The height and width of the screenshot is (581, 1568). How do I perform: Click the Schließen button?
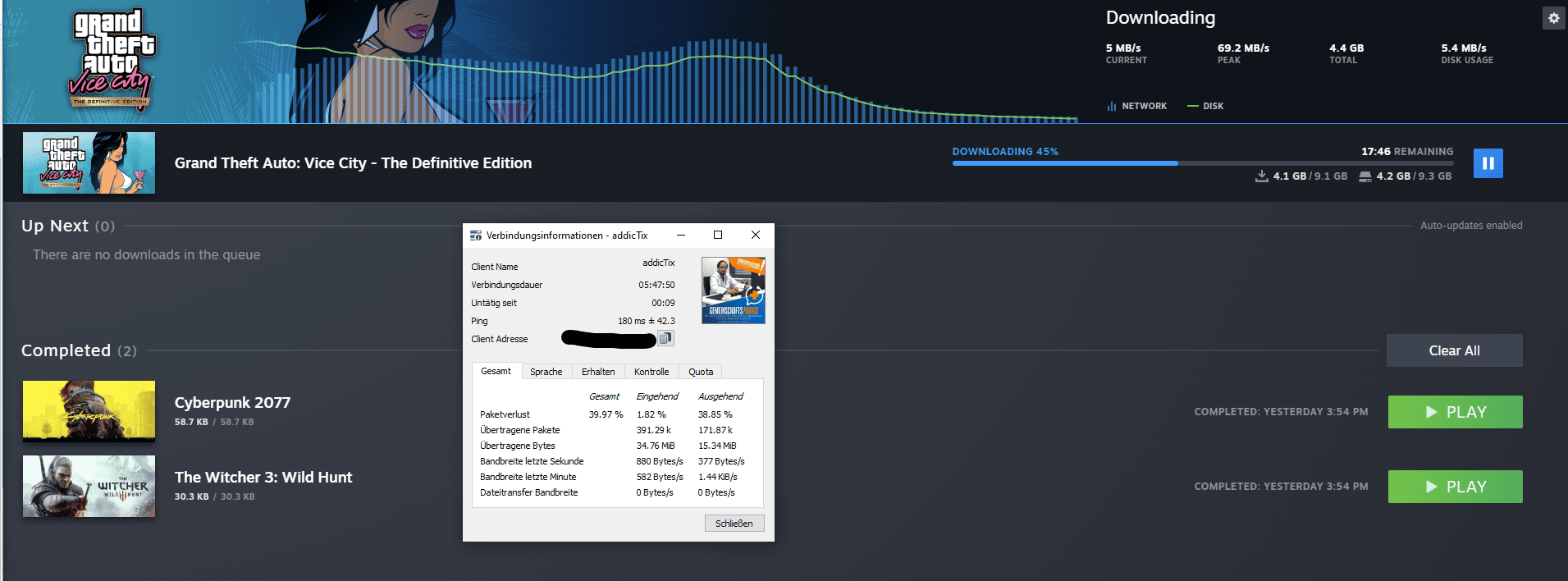[734, 524]
